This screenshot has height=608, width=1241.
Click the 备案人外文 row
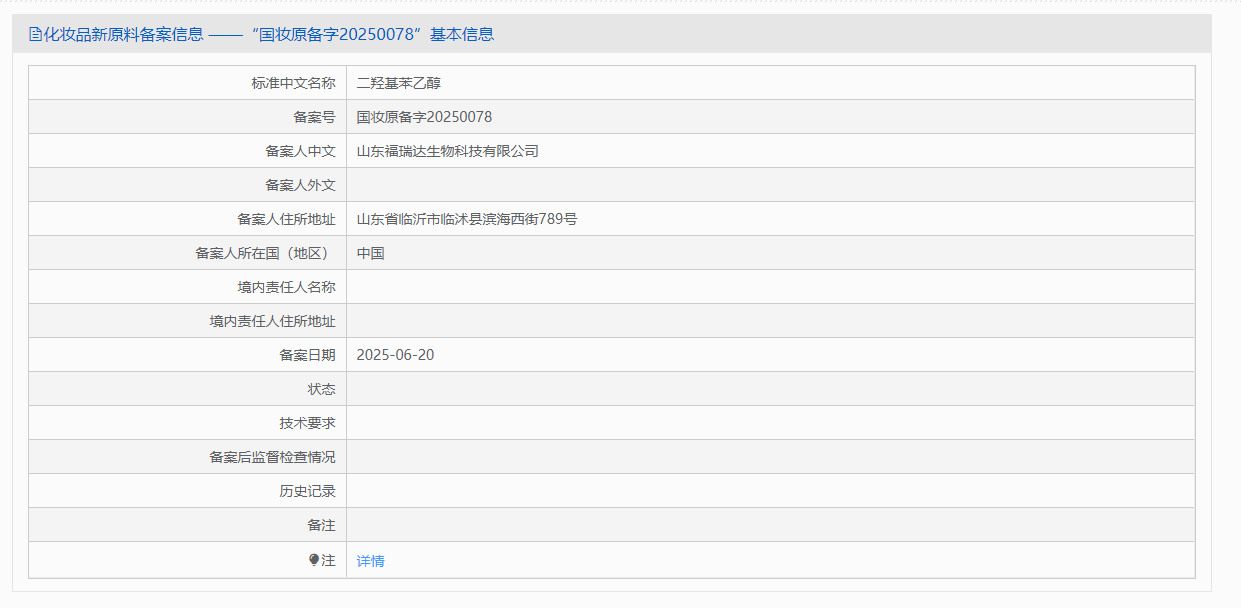point(301,184)
